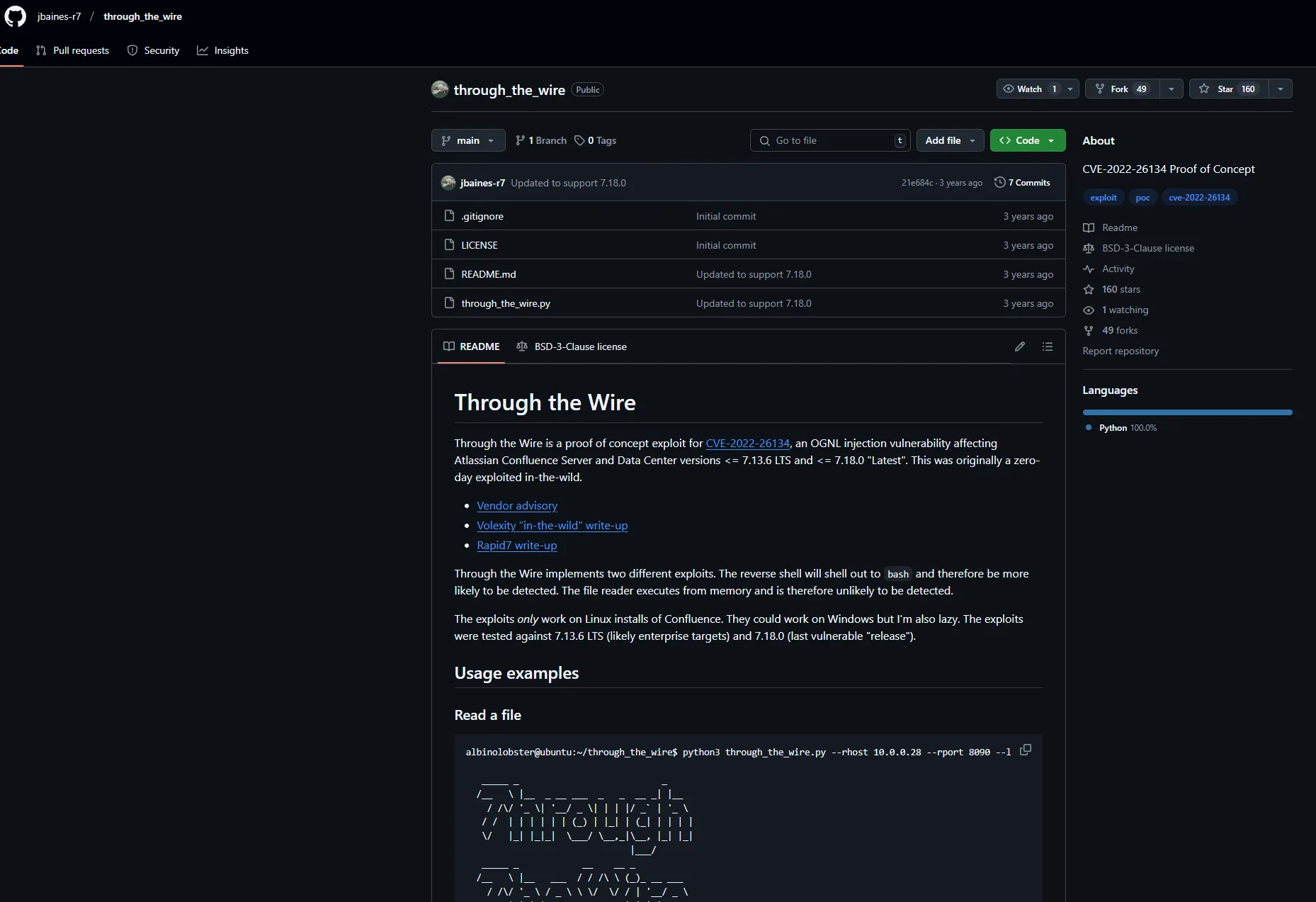Open the .gitignore file

click(482, 216)
